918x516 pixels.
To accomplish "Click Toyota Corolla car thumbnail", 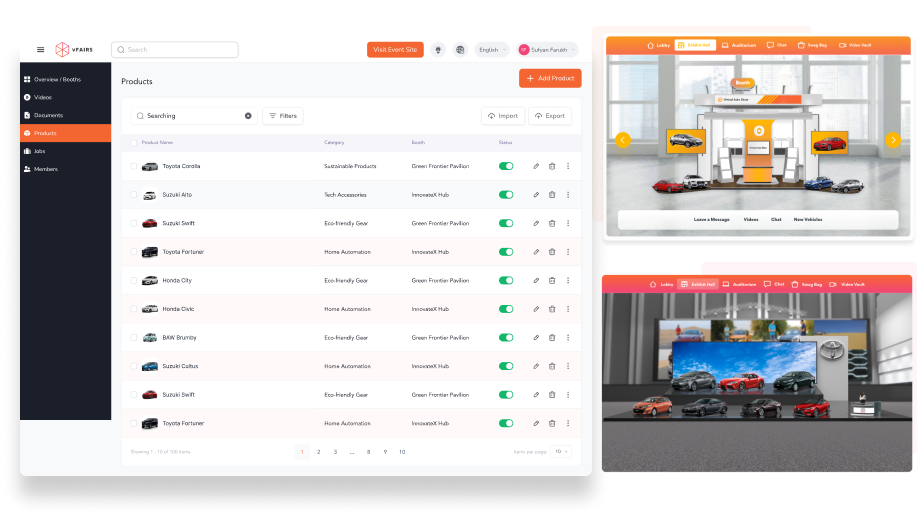I will tap(150, 166).
